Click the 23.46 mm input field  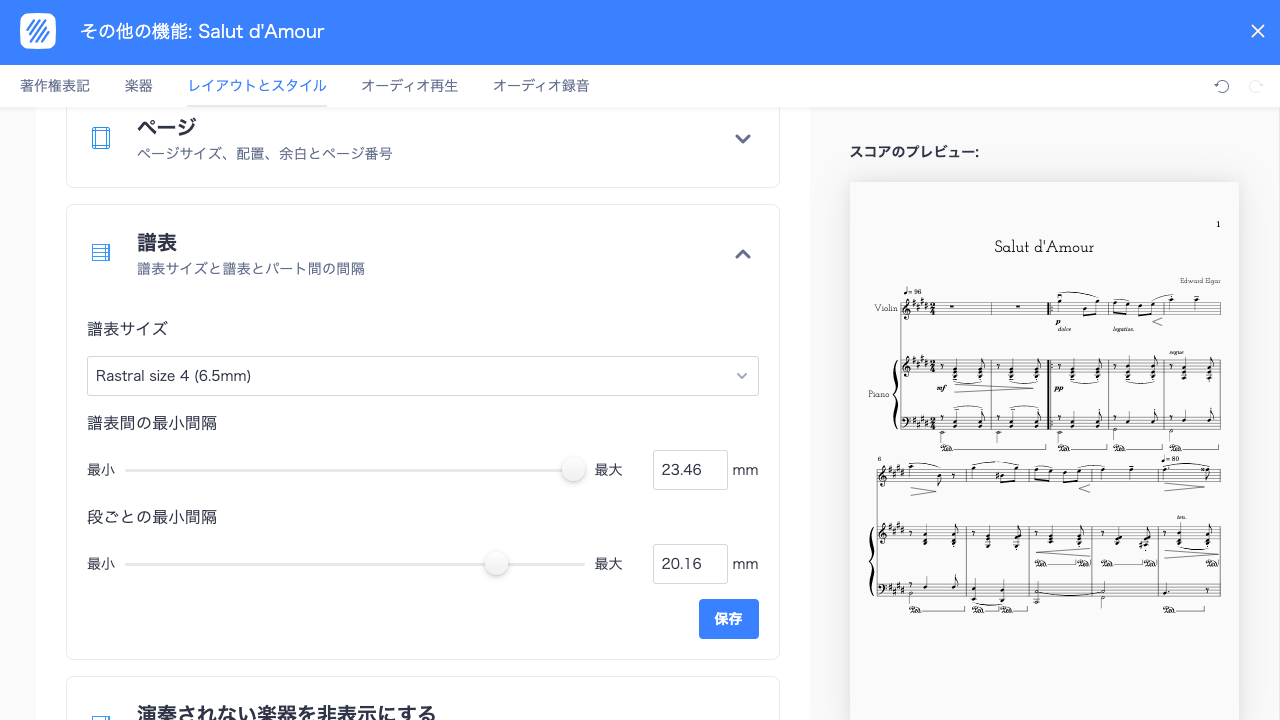pos(690,469)
